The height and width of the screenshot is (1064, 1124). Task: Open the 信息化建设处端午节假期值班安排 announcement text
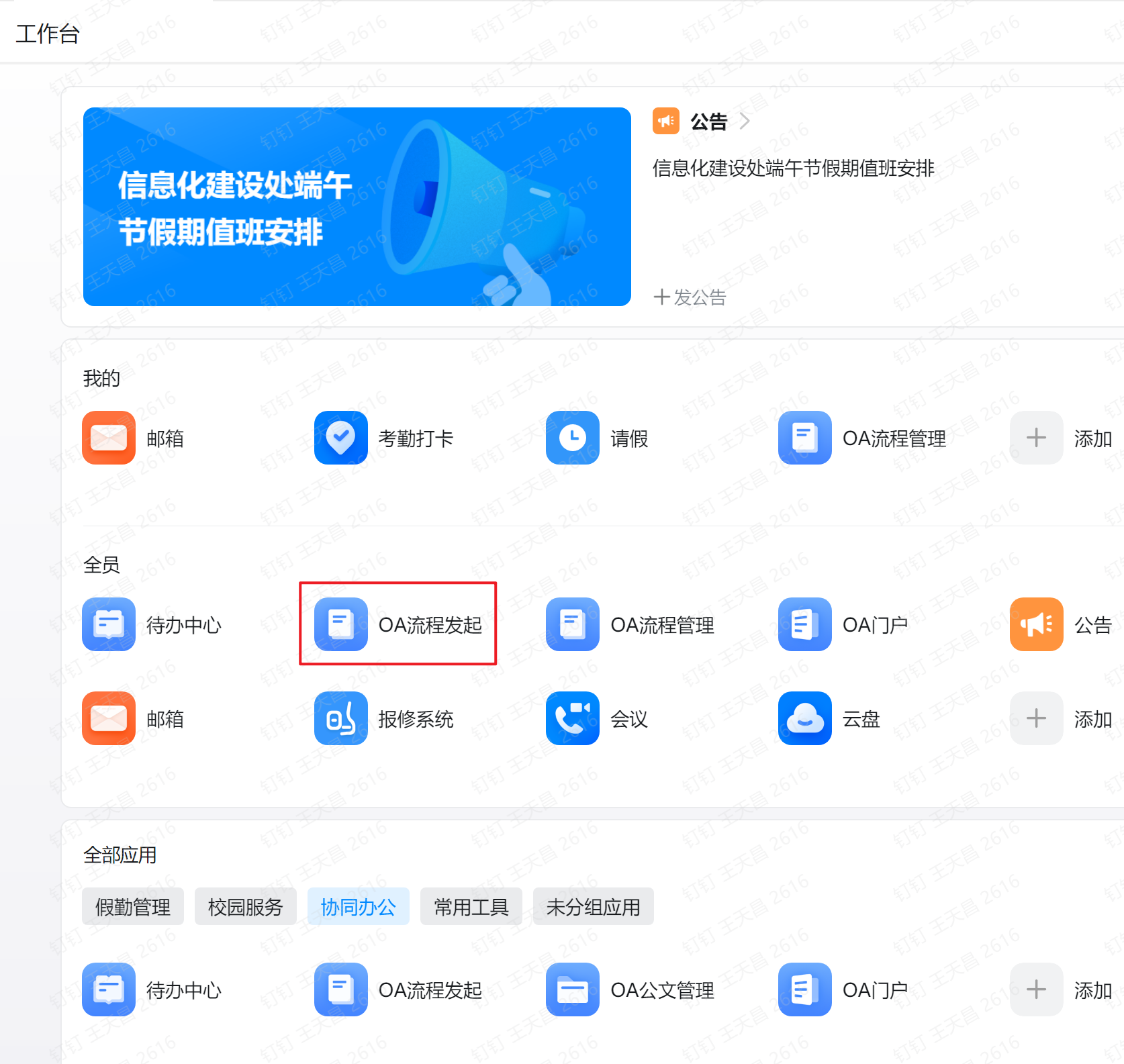coord(793,168)
